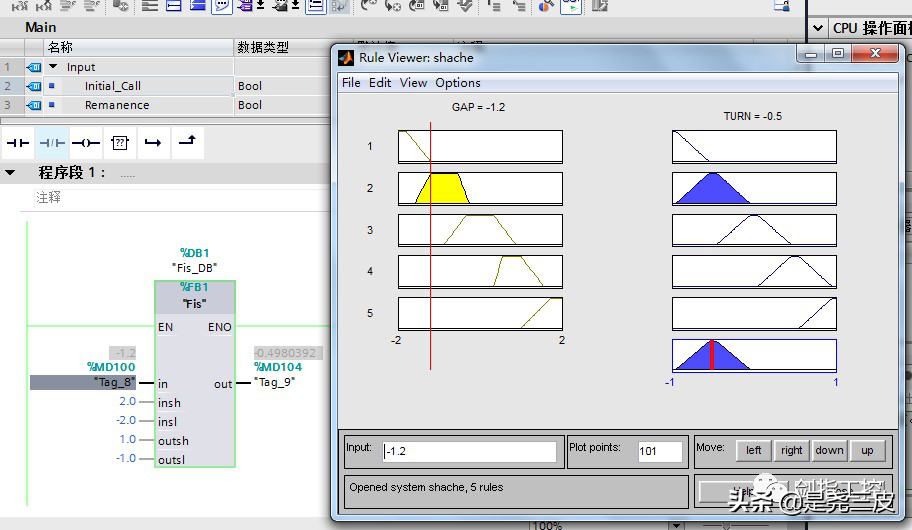Click the 名称 column header

click(138, 47)
